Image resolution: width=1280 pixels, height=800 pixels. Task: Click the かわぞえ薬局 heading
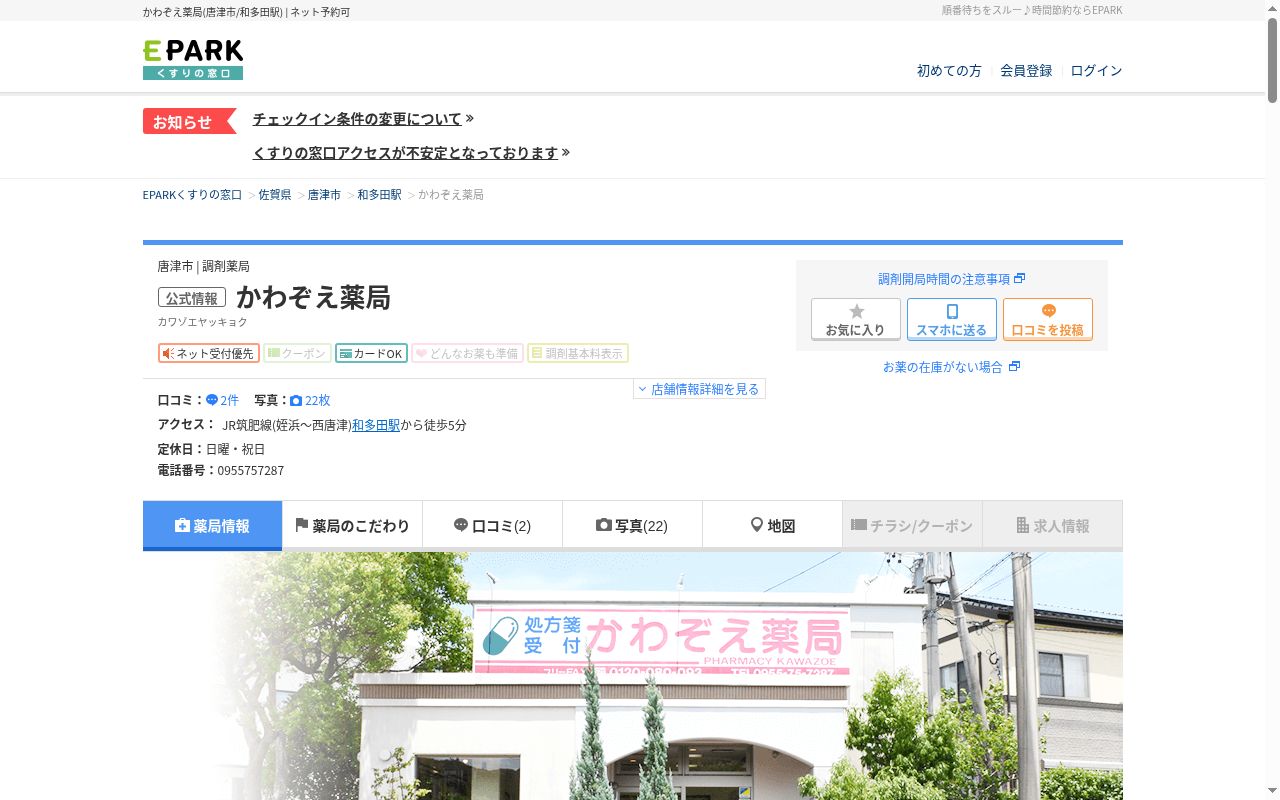click(313, 298)
